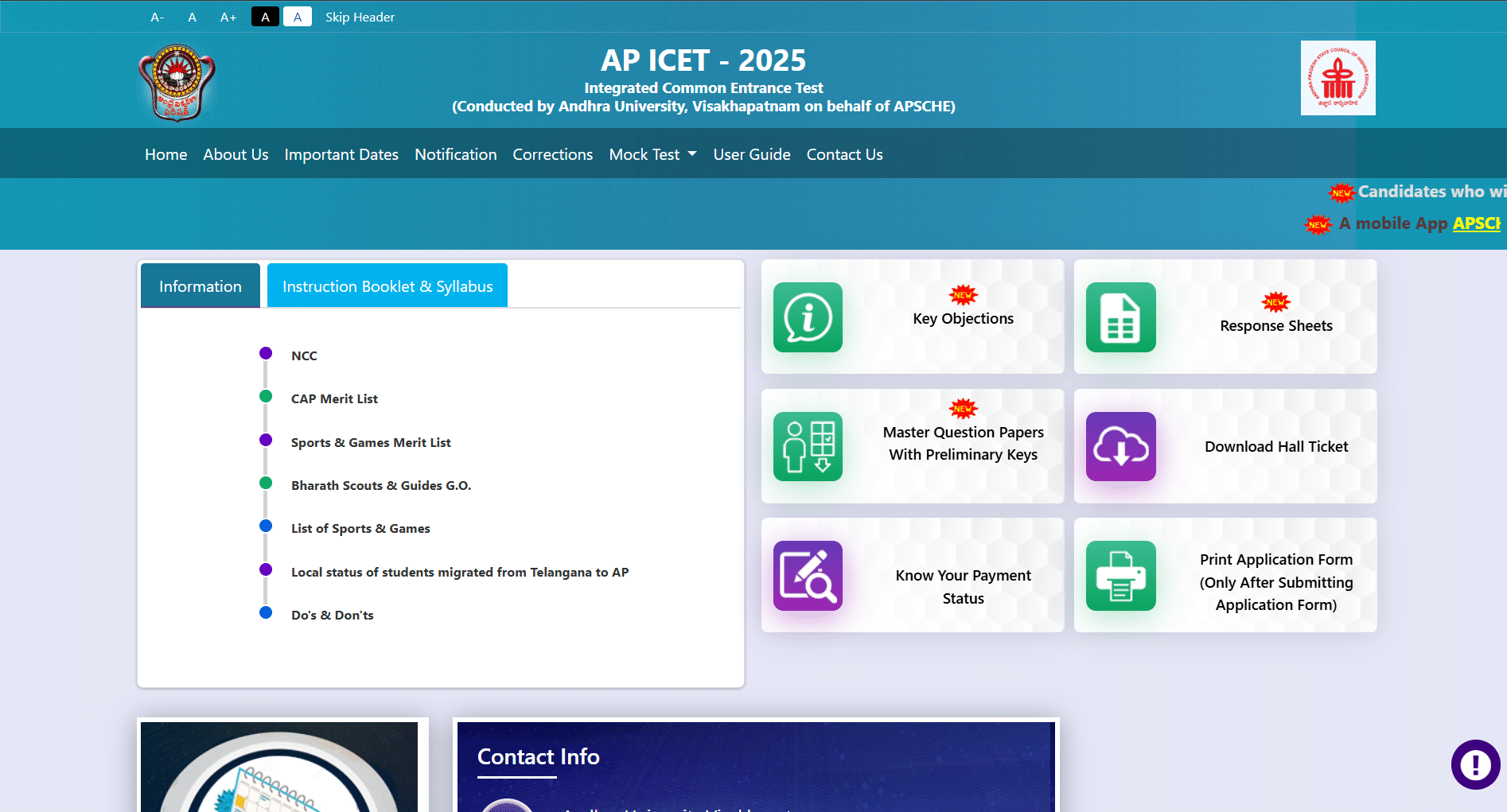Open User Guide menu item
This screenshot has width=1507, height=812.
pyautogui.click(x=752, y=154)
